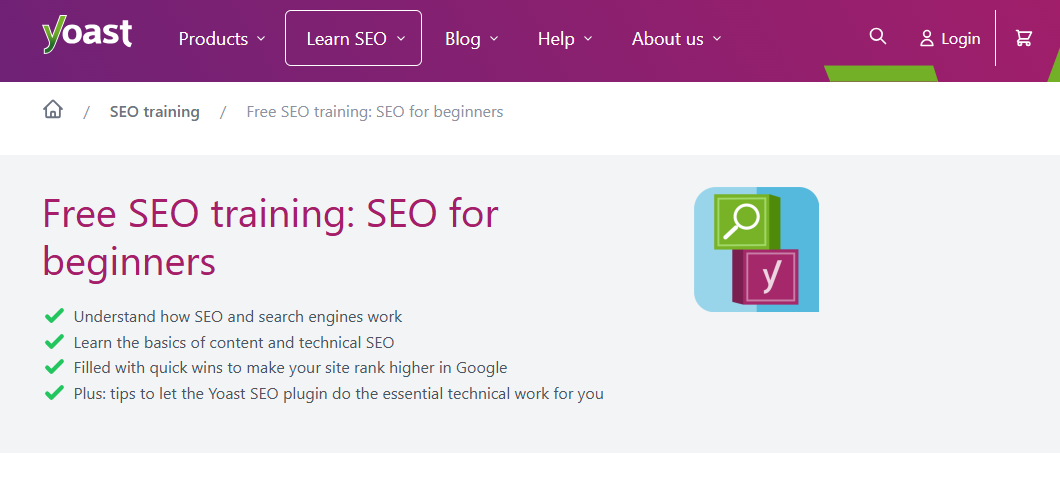Select the Products menu item

point(213,39)
